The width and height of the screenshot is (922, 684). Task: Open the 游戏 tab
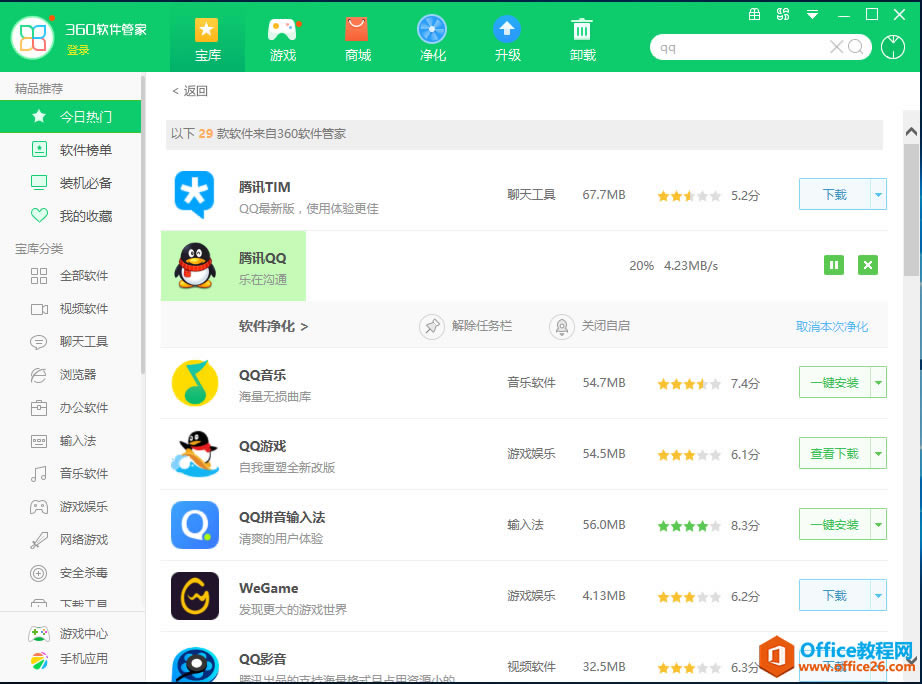tap(283, 39)
